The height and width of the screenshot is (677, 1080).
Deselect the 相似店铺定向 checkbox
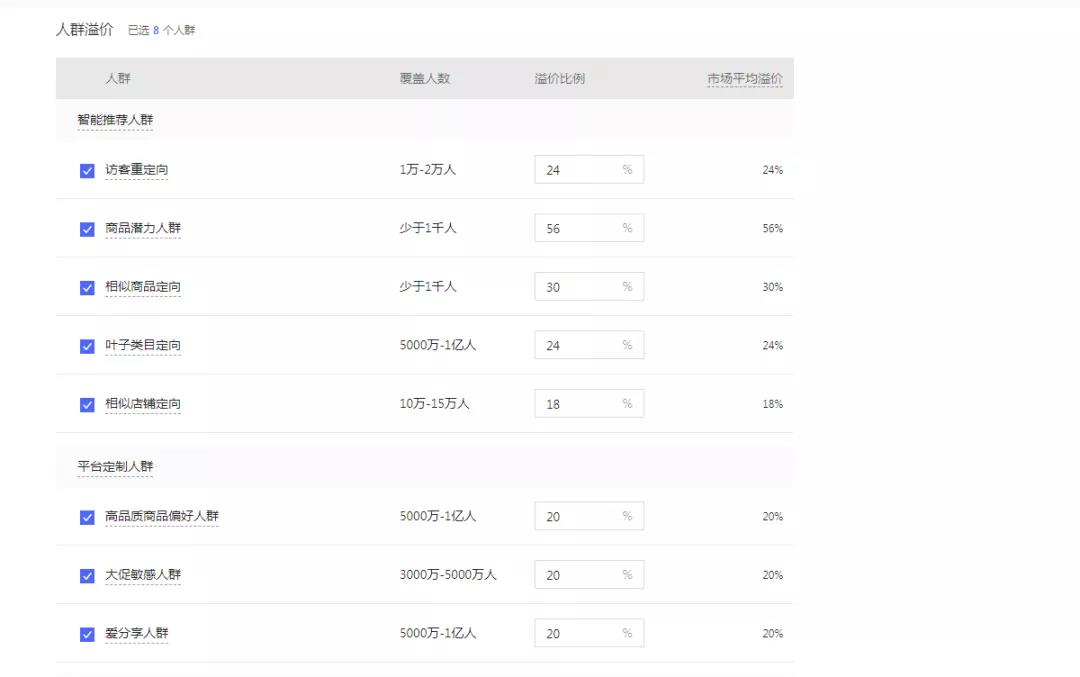point(87,404)
